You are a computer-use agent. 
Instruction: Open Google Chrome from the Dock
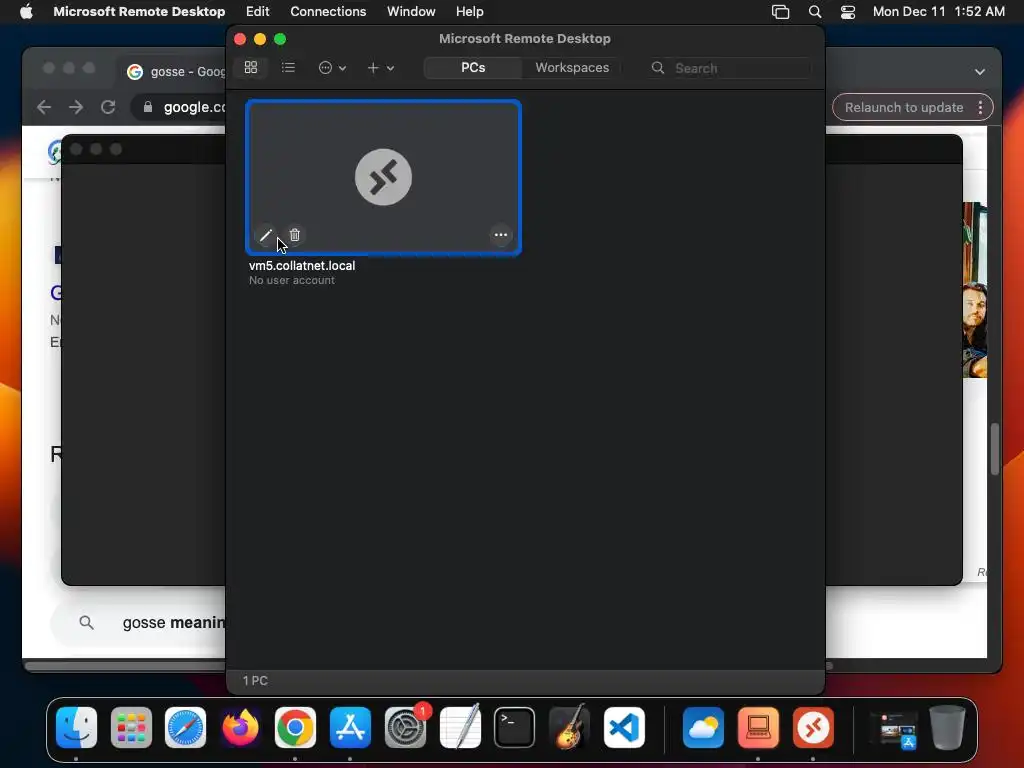295,728
